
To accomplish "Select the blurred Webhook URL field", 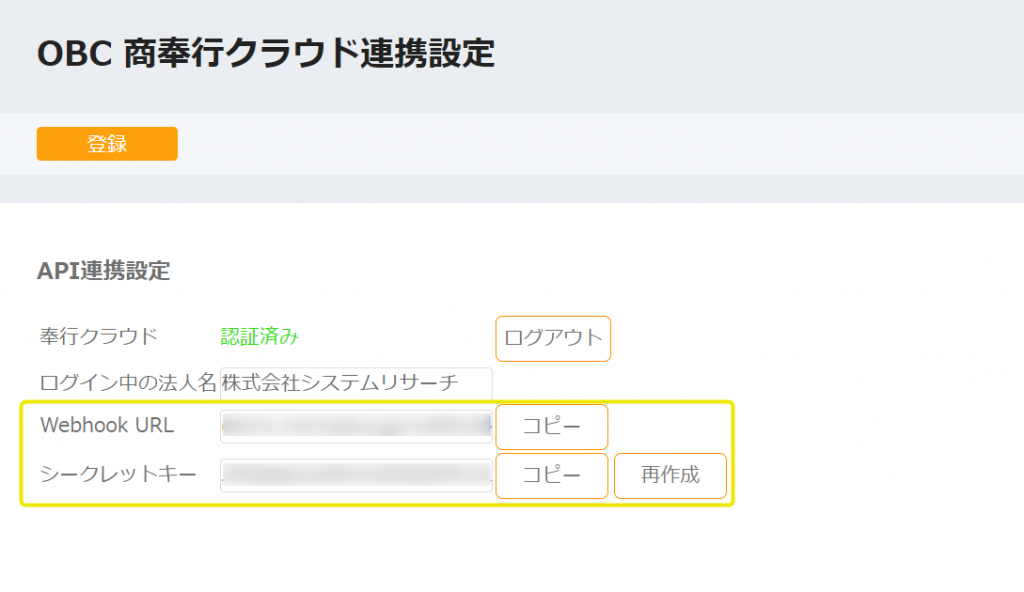I will tap(356, 427).
